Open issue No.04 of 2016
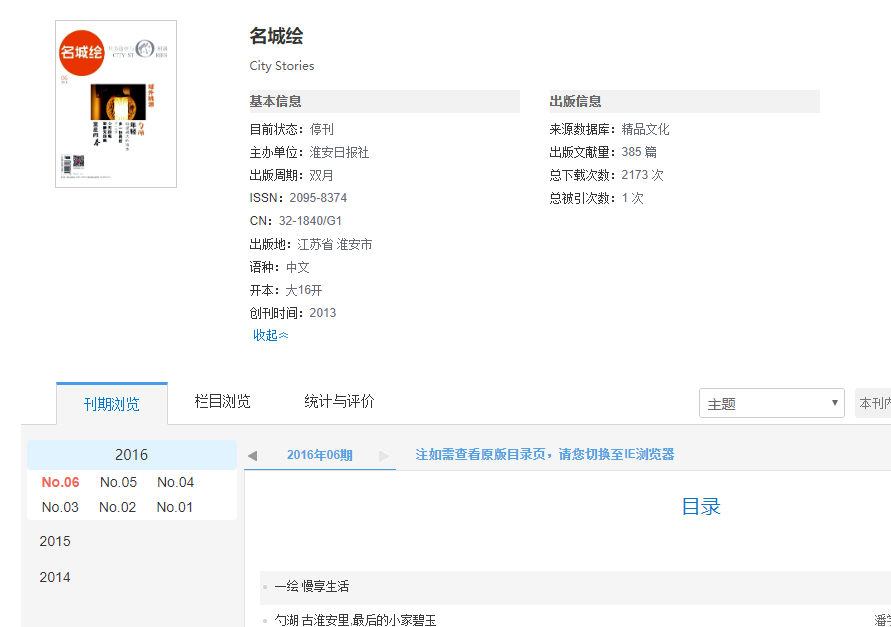The image size is (891, 627). (175, 483)
